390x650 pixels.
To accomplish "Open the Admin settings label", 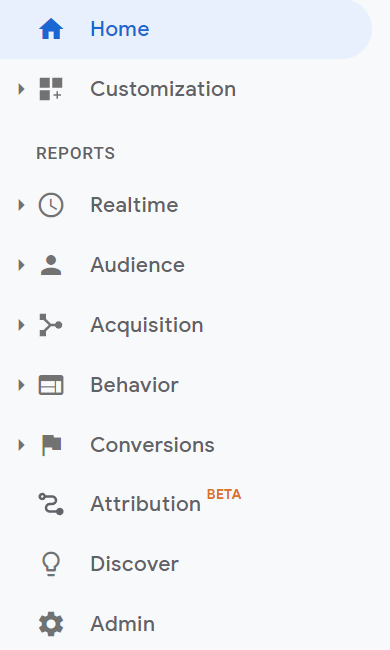I will click(x=123, y=624).
